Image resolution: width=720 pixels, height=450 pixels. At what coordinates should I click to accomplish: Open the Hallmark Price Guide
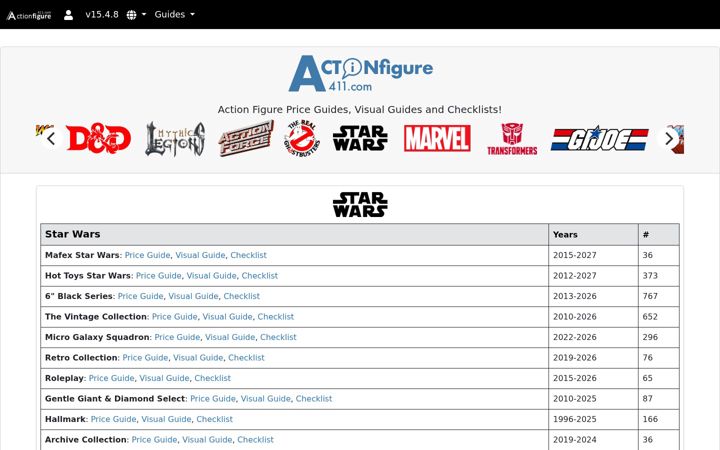coord(113,419)
